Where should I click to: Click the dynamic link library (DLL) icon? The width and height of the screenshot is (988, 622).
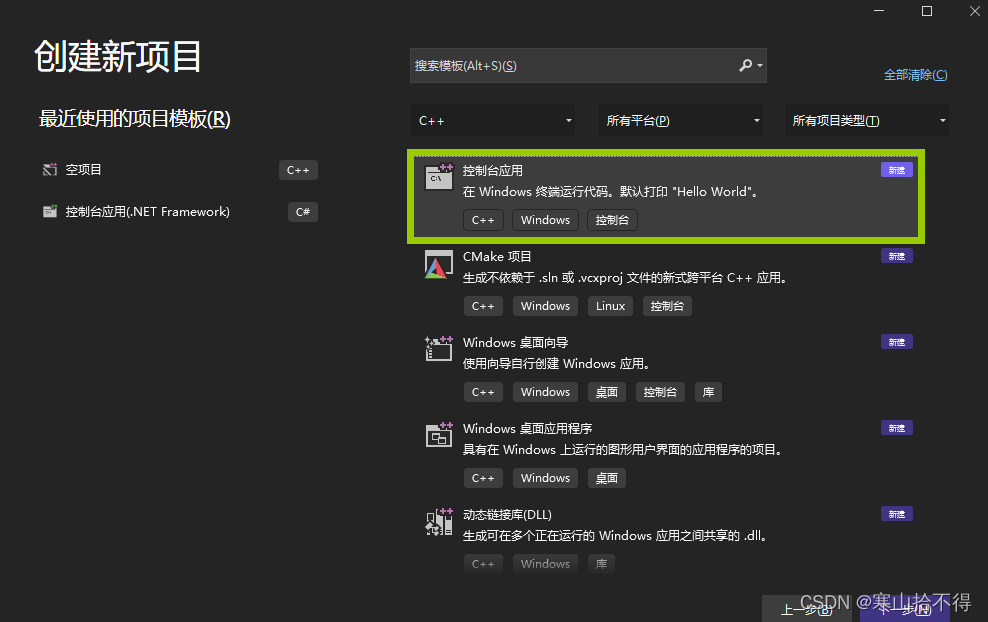[439, 521]
